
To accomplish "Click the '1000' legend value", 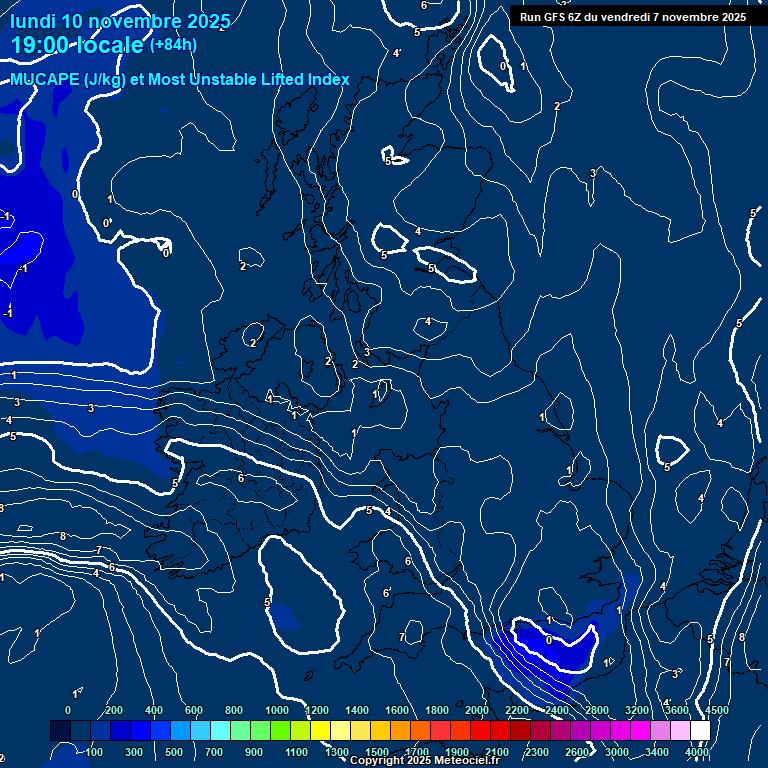I will (277, 710).
